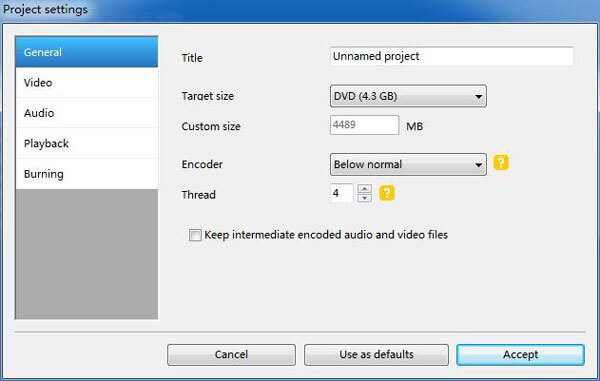600x381 pixels.
Task: Switch to the Video settings category
Action: [x=87, y=83]
